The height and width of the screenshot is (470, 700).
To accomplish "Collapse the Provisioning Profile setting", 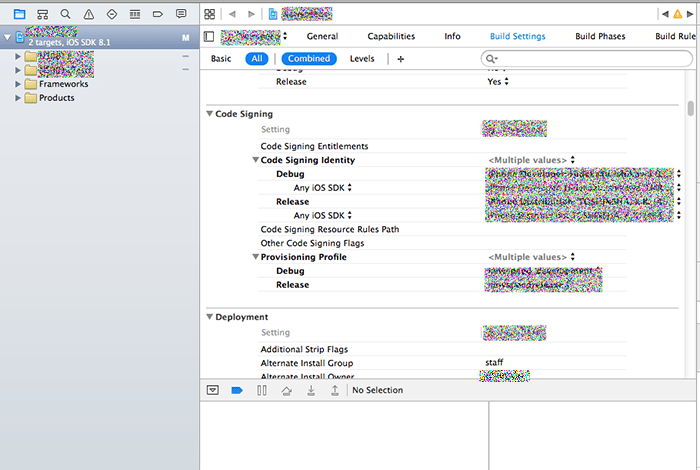I will (255, 257).
